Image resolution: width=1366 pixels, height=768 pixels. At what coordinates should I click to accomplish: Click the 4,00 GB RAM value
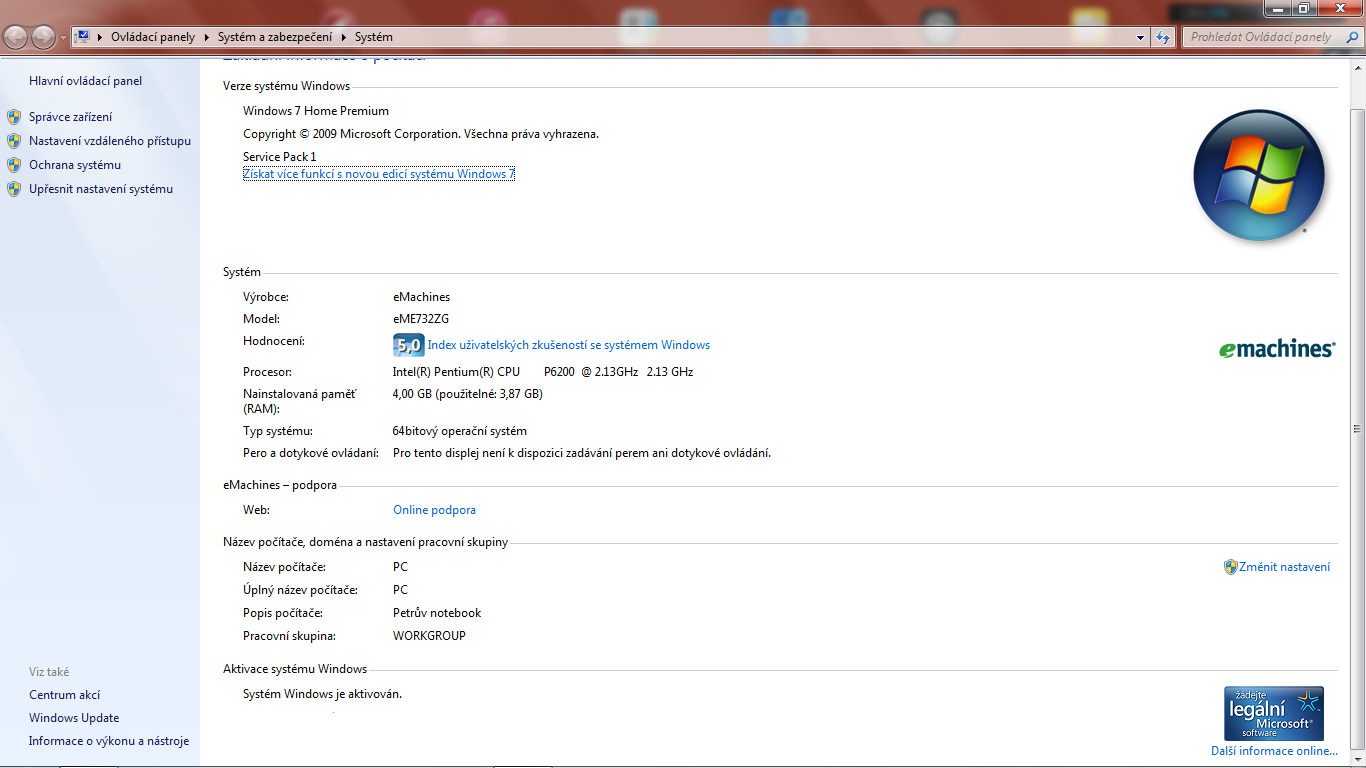[468, 394]
